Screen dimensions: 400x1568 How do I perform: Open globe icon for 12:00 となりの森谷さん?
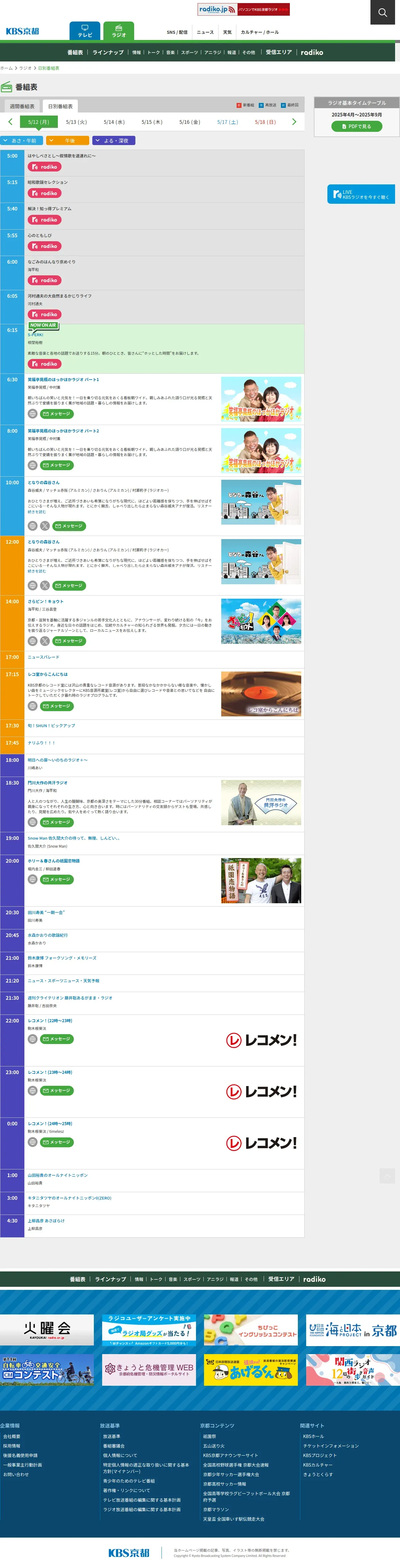click(x=33, y=585)
